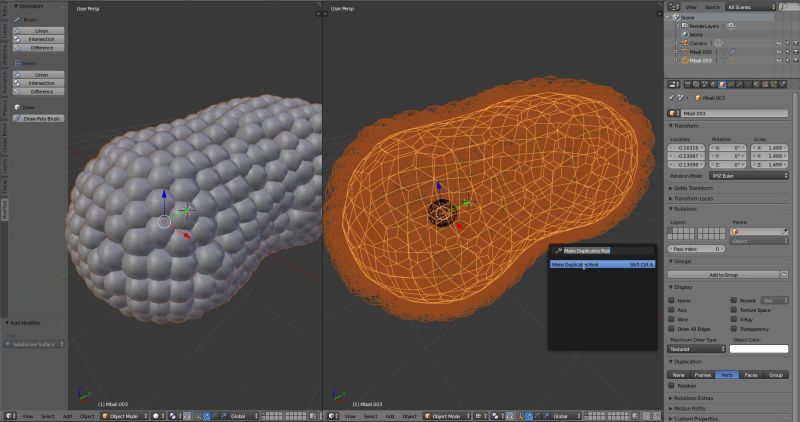Enable the Wire display checkbox
The image size is (800, 422).
(671, 319)
